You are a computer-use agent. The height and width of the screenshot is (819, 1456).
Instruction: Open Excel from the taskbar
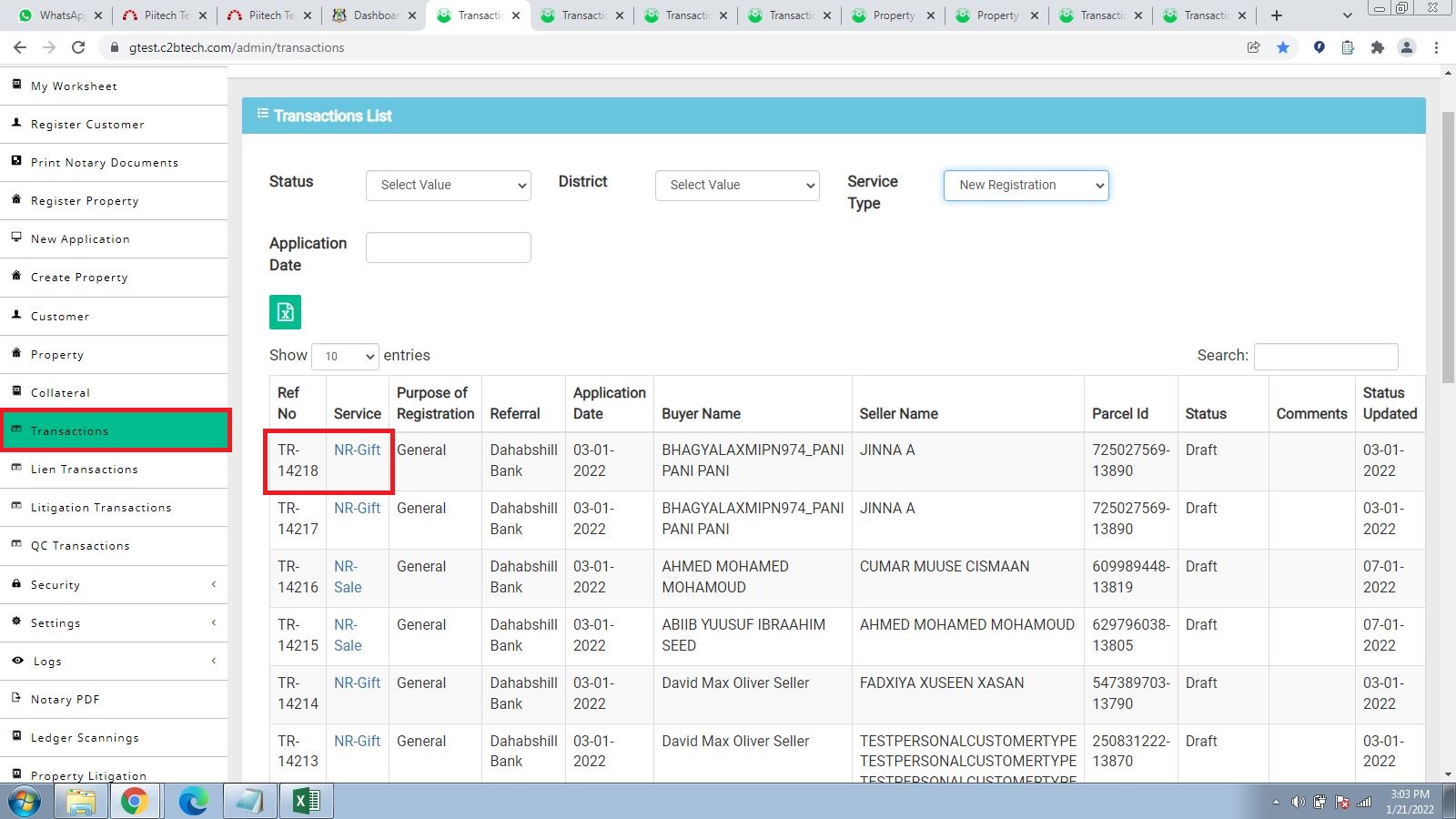click(306, 802)
